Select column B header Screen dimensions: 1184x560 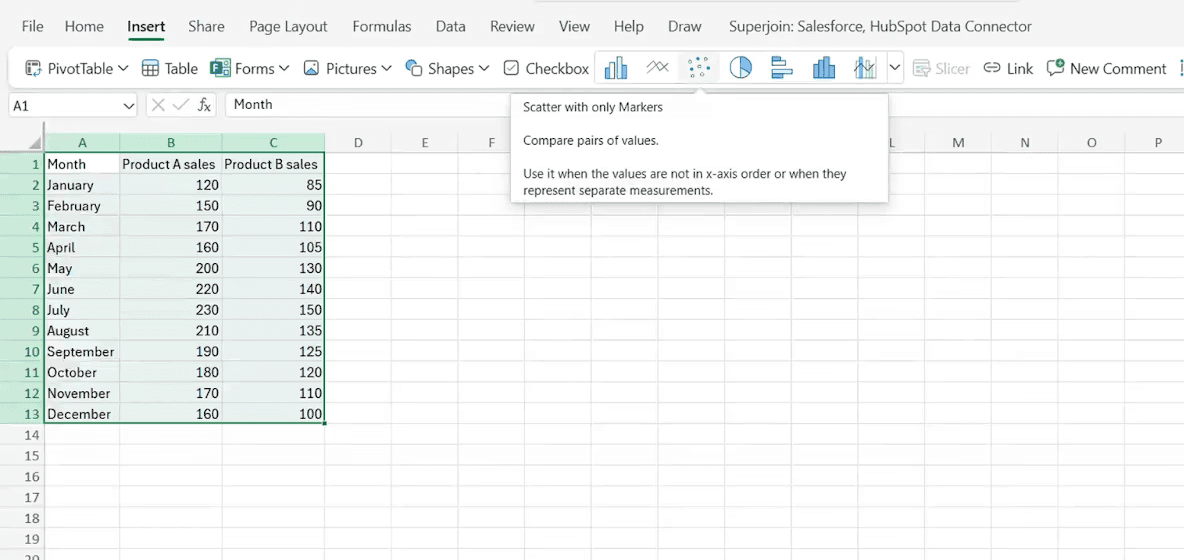coord(171,143)
